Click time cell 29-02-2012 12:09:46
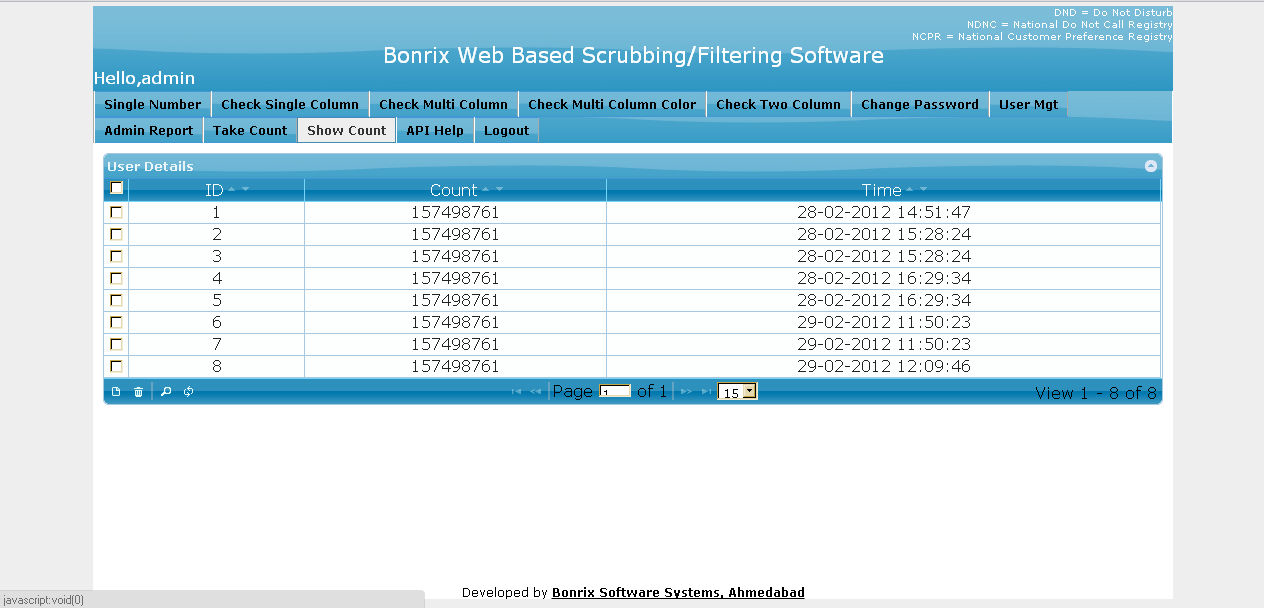The height and width of the screenshot is (608, 1264). tap(884, 366)
